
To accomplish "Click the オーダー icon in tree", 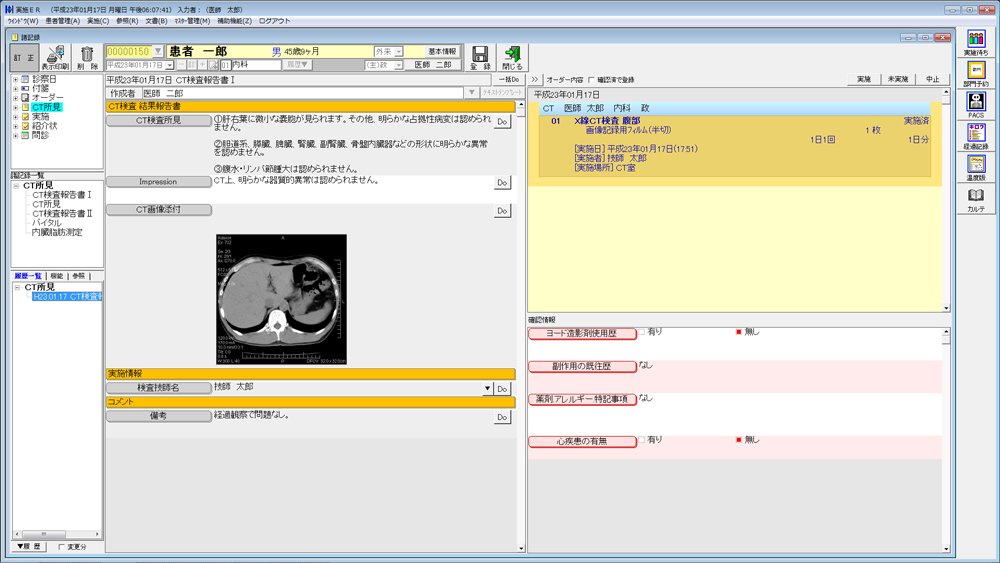I will (x=25, y=98).
